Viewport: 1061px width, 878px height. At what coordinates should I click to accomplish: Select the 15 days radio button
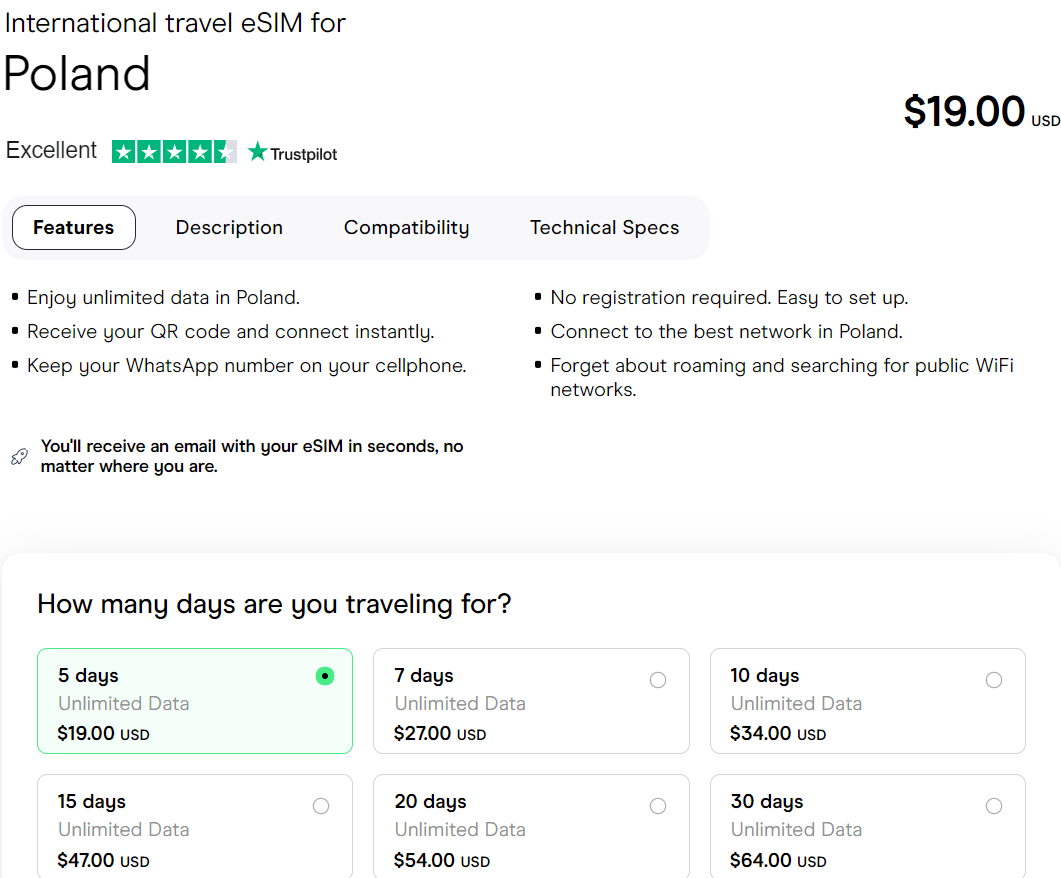(x=321, y=806)
